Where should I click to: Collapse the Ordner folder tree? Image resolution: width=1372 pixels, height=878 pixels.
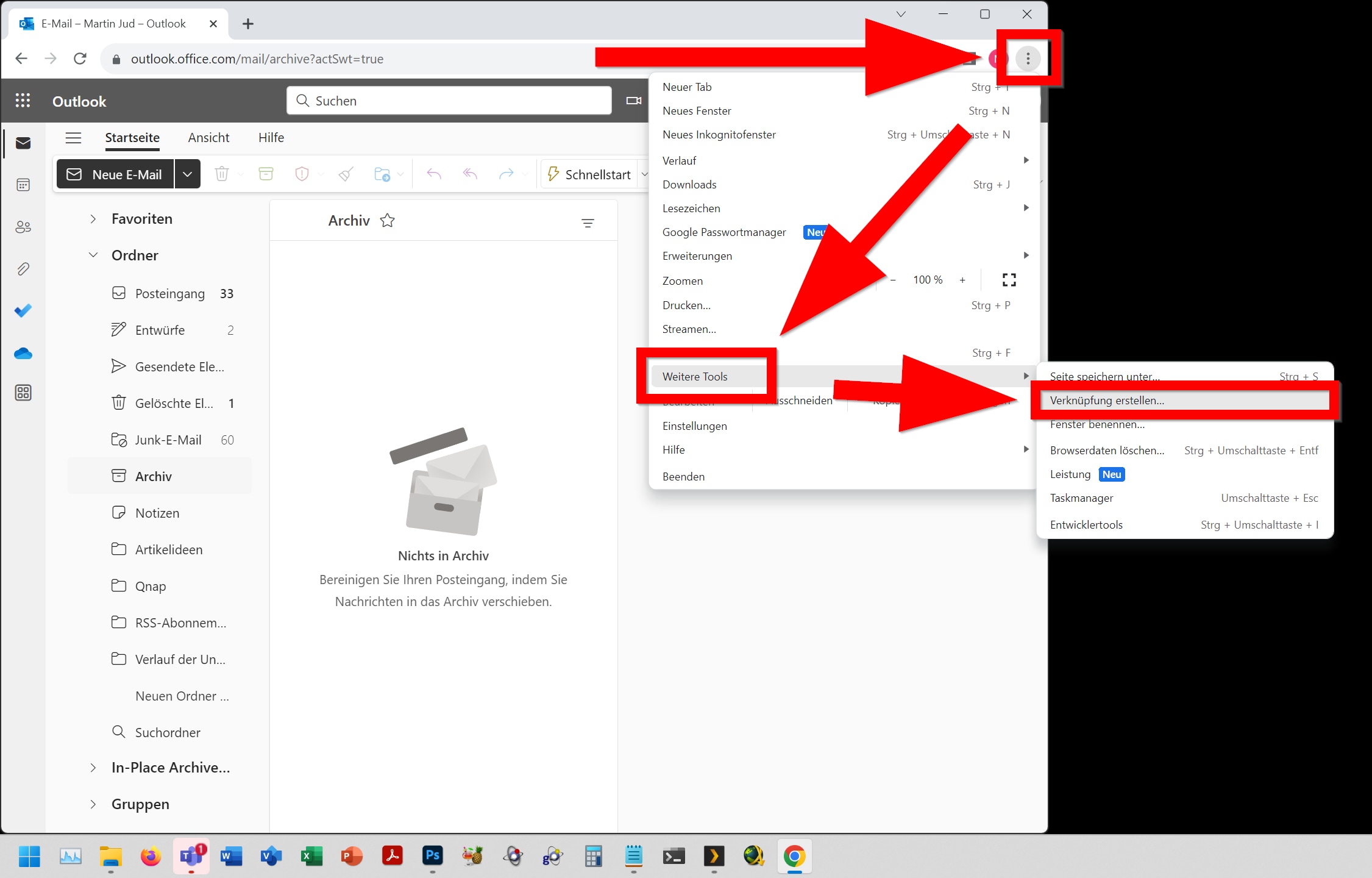pos(93,255)
